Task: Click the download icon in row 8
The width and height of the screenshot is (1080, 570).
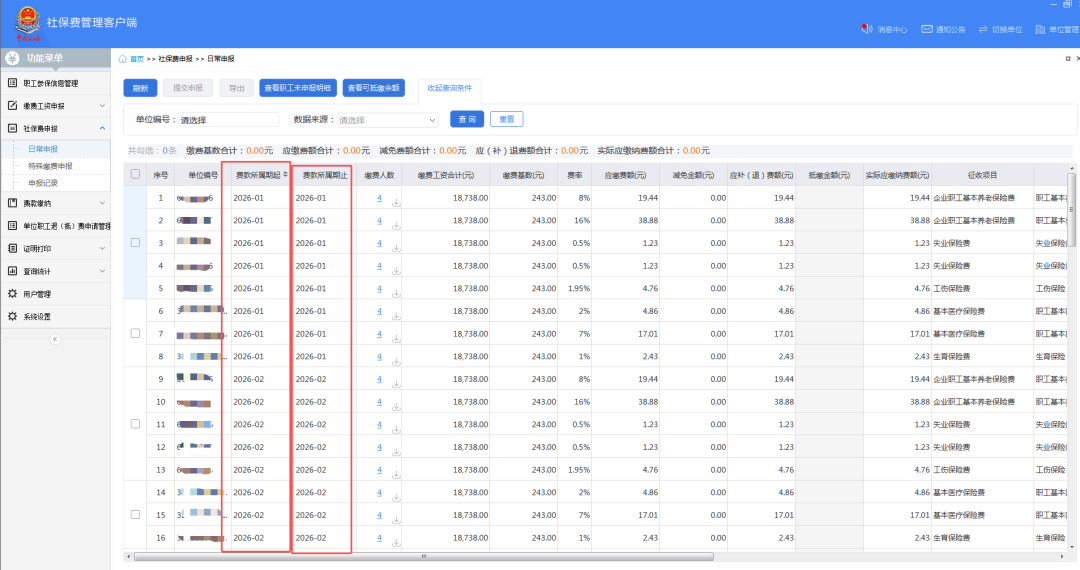Action: 397,361
